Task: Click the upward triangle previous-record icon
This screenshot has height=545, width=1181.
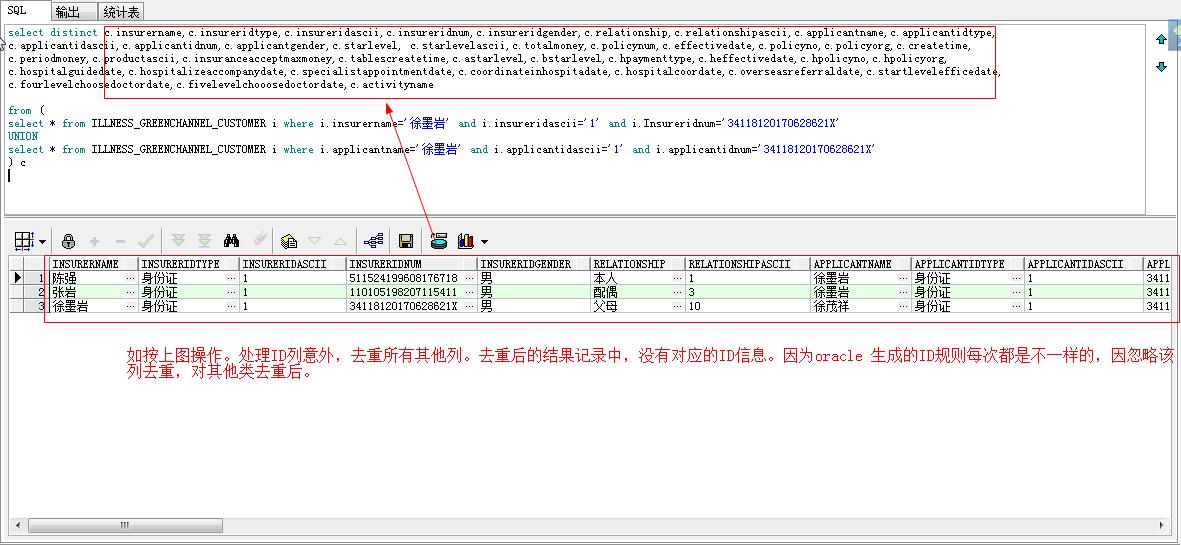Action: point(340,241)
